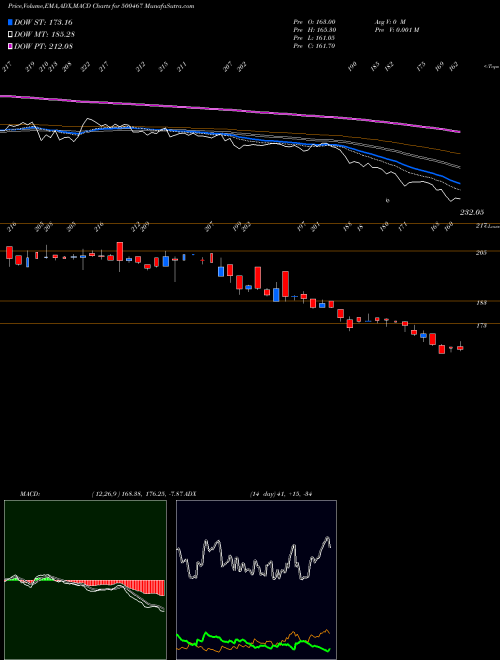Click the blue DOW ST legend swatch
The height and width of the screenshot is (660, 500).
click(x=10, y=22)
